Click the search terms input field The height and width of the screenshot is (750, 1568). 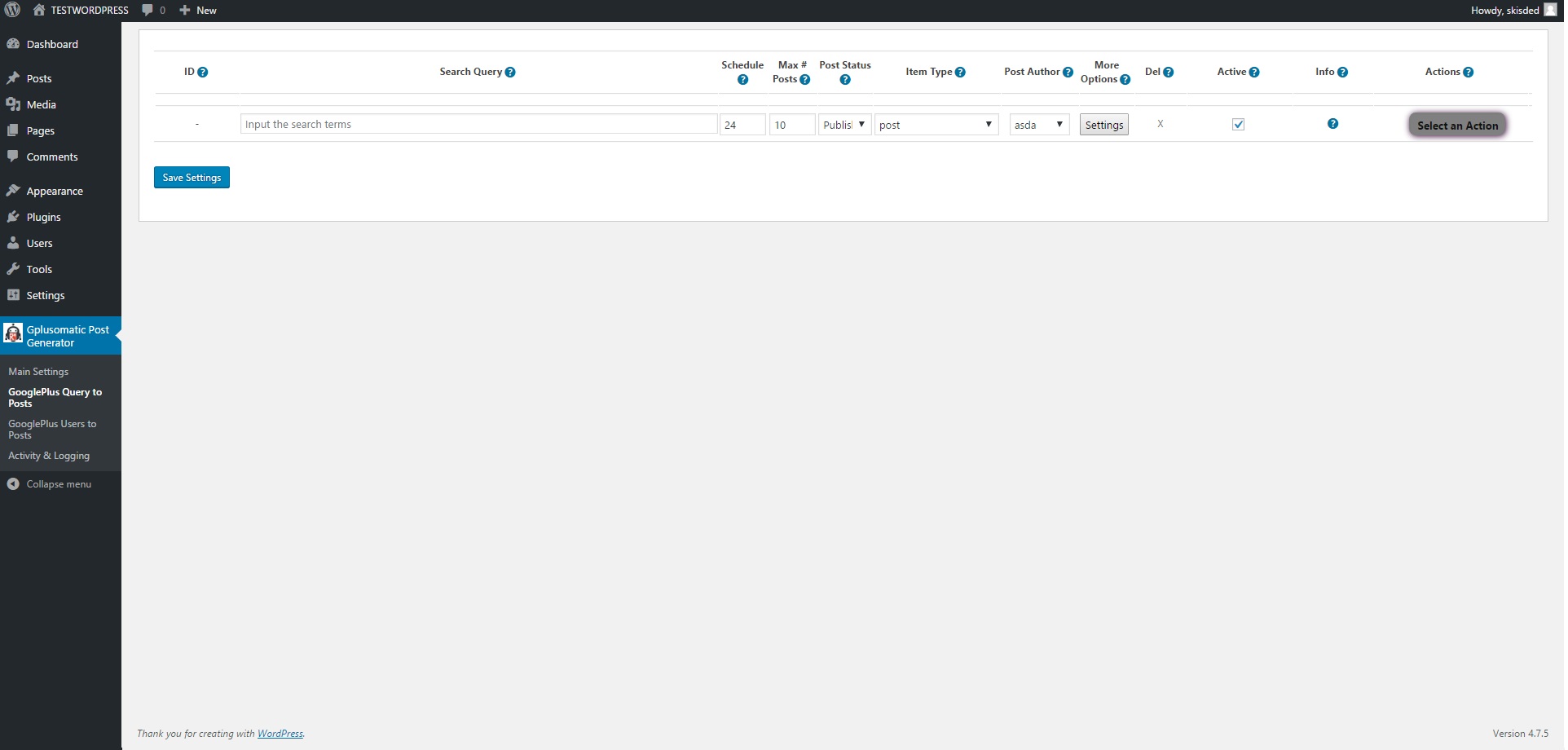pos(477,124)
